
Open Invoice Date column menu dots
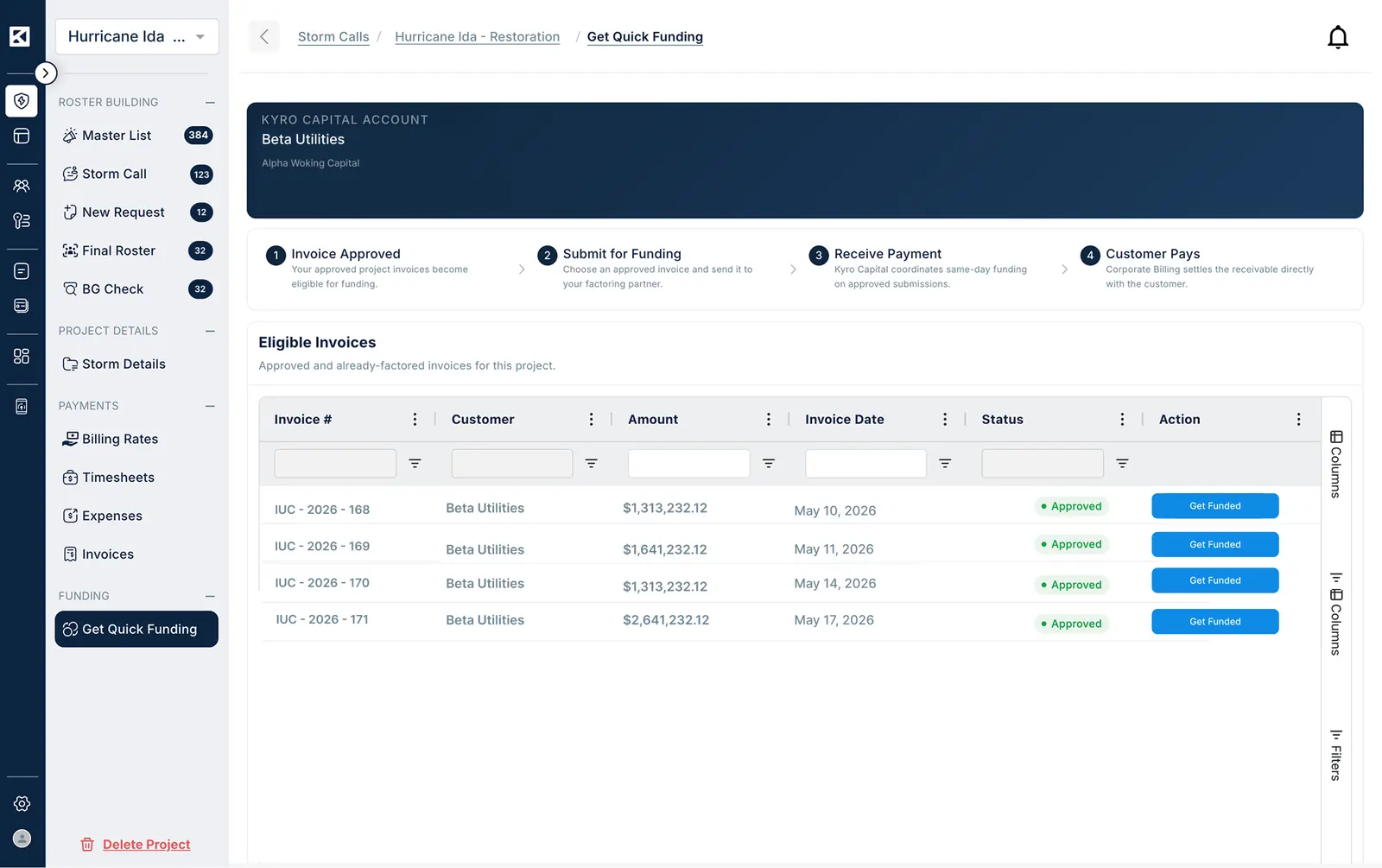(x=945, y=419)
